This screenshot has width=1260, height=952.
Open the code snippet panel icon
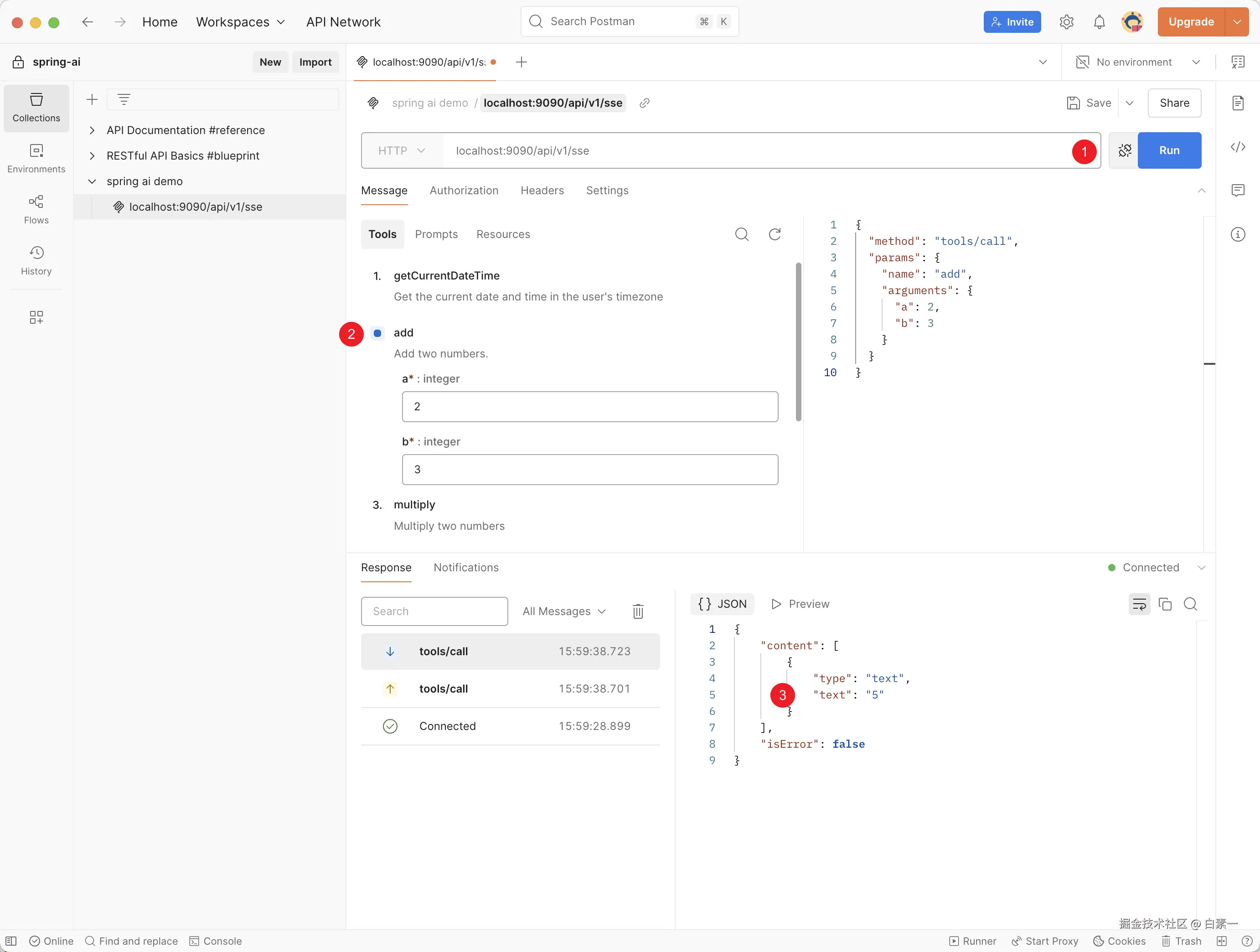tap(1238, 147)
